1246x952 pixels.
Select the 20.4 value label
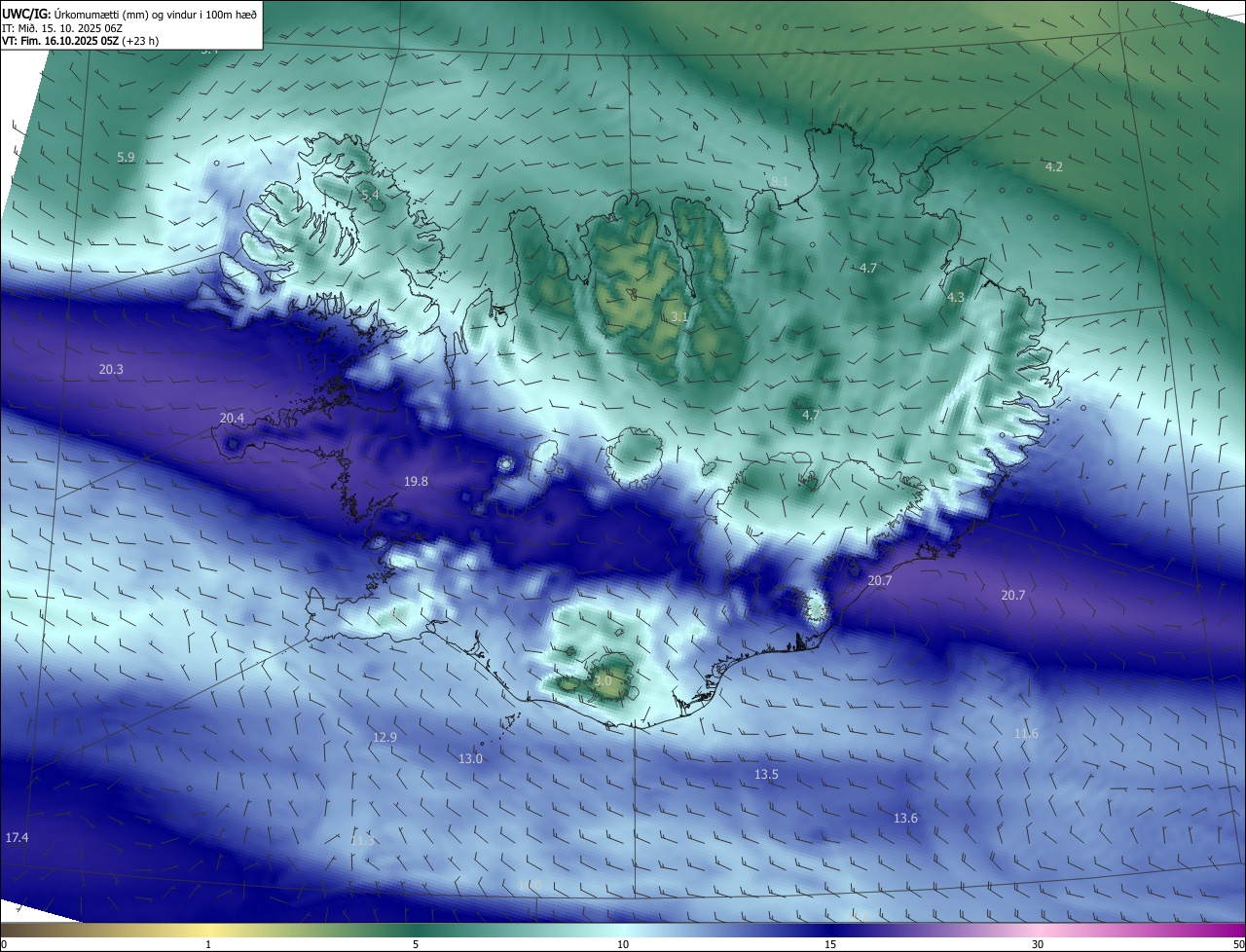click(232, 419)
